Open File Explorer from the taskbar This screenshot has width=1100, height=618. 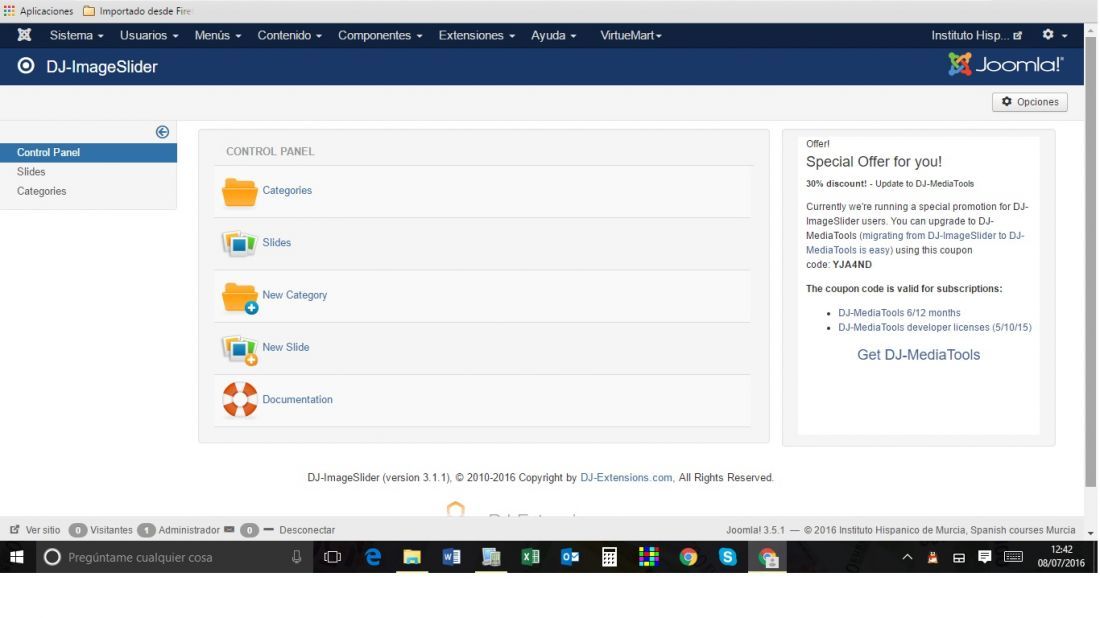tap(412, 557)
